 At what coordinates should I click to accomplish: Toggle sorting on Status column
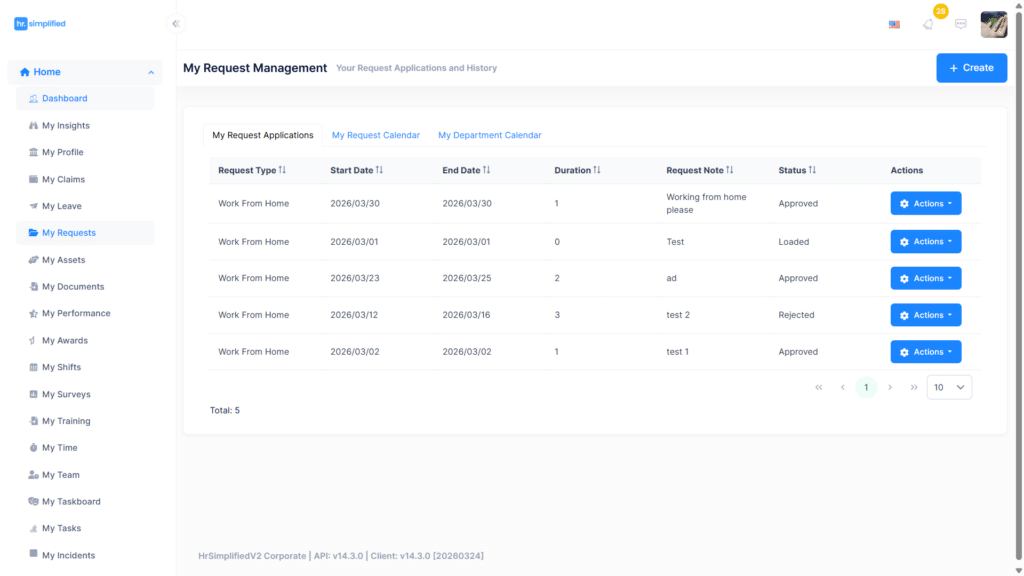click(812, 170)
